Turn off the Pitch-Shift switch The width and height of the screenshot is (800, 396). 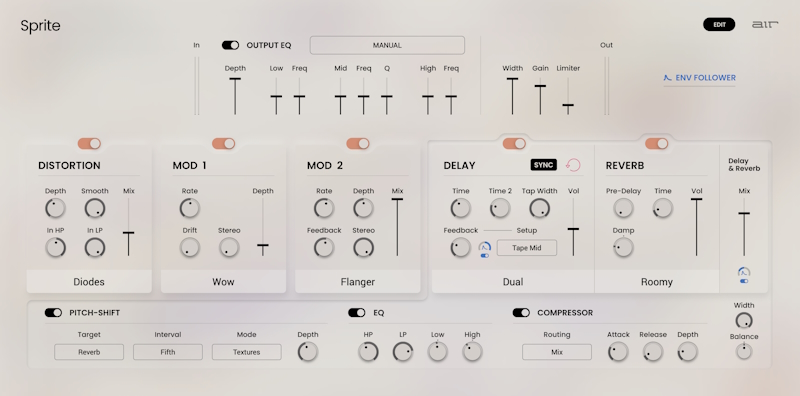(53, 313)
